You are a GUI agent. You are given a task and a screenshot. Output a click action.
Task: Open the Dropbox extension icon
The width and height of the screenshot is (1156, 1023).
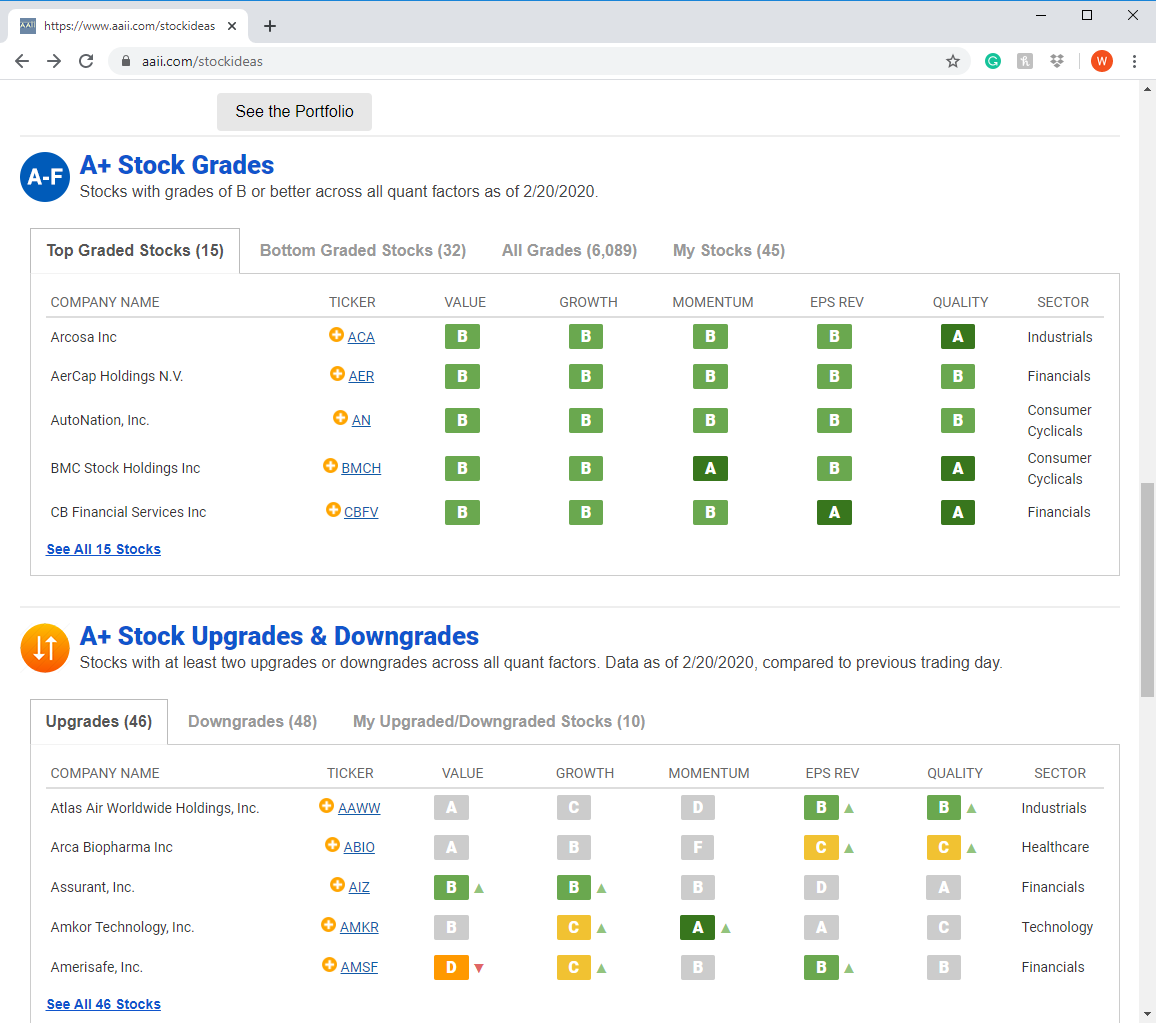click(x=1057, y=61)
